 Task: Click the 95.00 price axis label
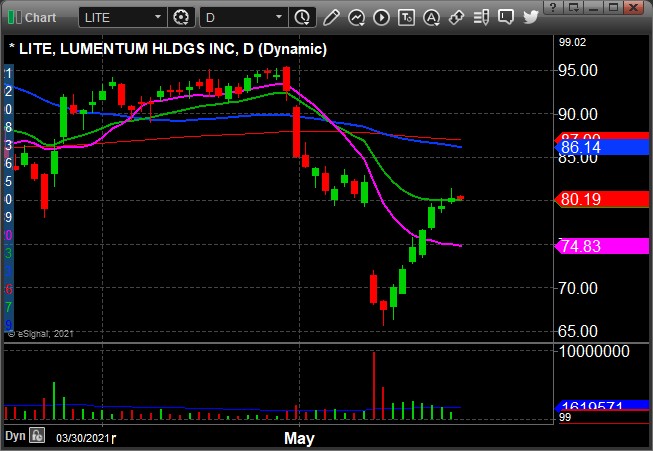tap(578, 70)
